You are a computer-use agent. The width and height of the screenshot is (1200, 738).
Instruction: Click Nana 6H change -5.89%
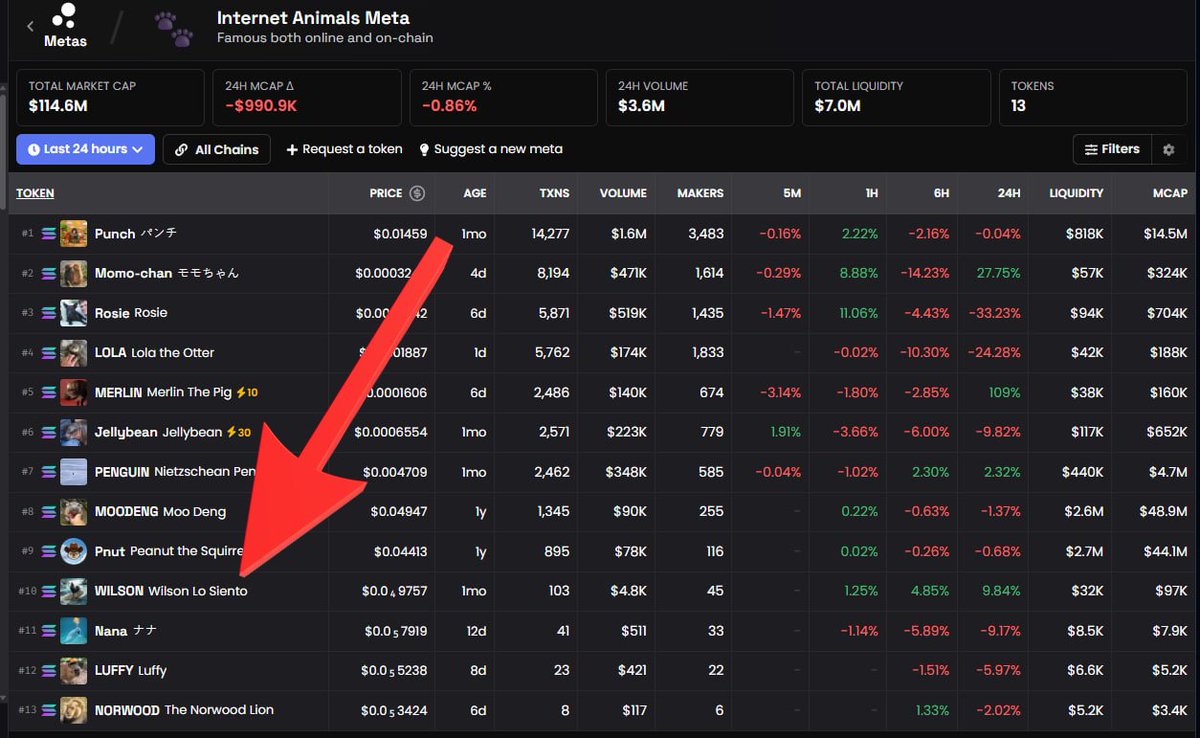click(927, 631)
